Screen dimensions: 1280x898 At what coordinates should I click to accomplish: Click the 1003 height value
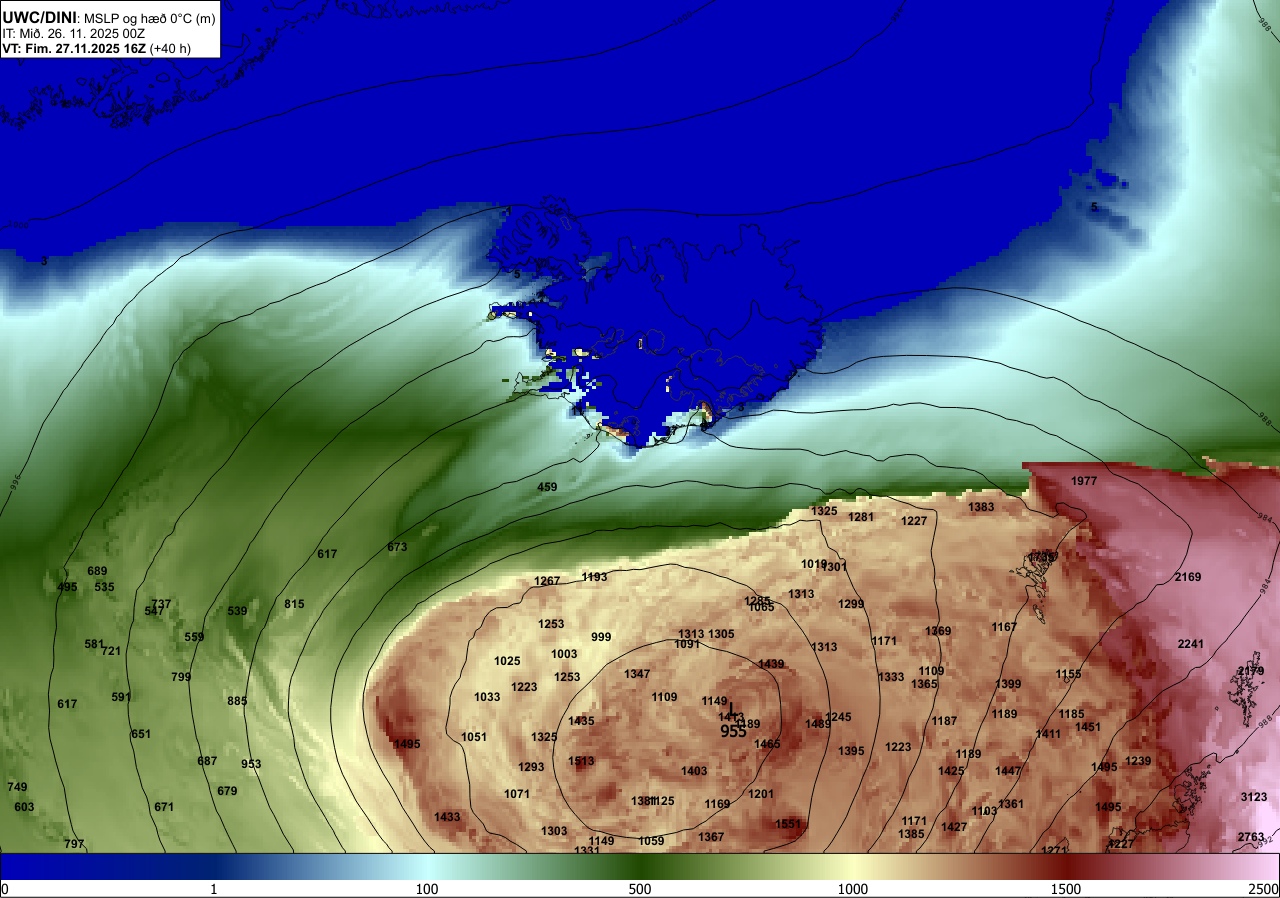(564, 654)
